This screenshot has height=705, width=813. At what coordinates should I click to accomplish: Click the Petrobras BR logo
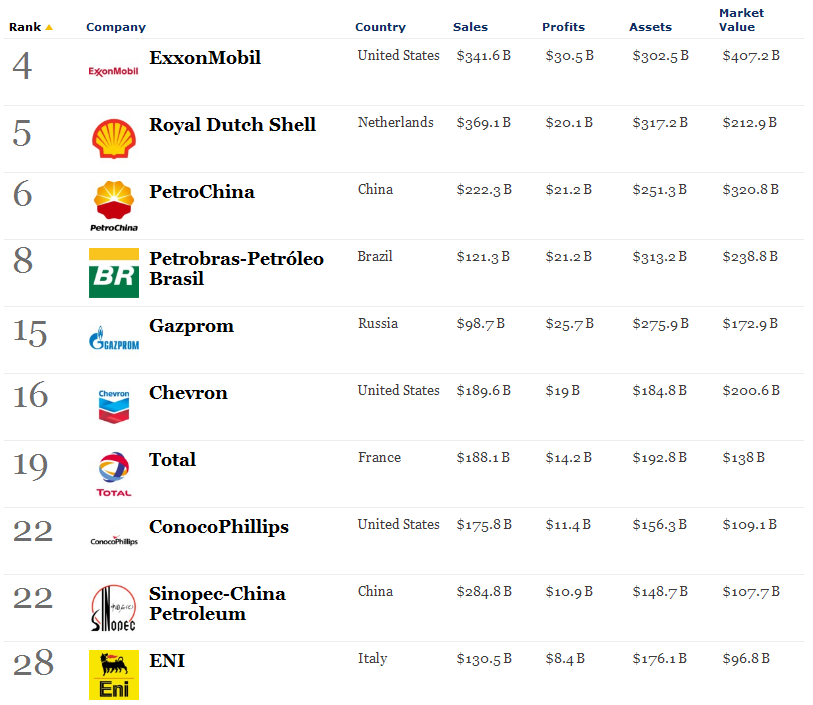pyautogui.click(x=114, y=273)
